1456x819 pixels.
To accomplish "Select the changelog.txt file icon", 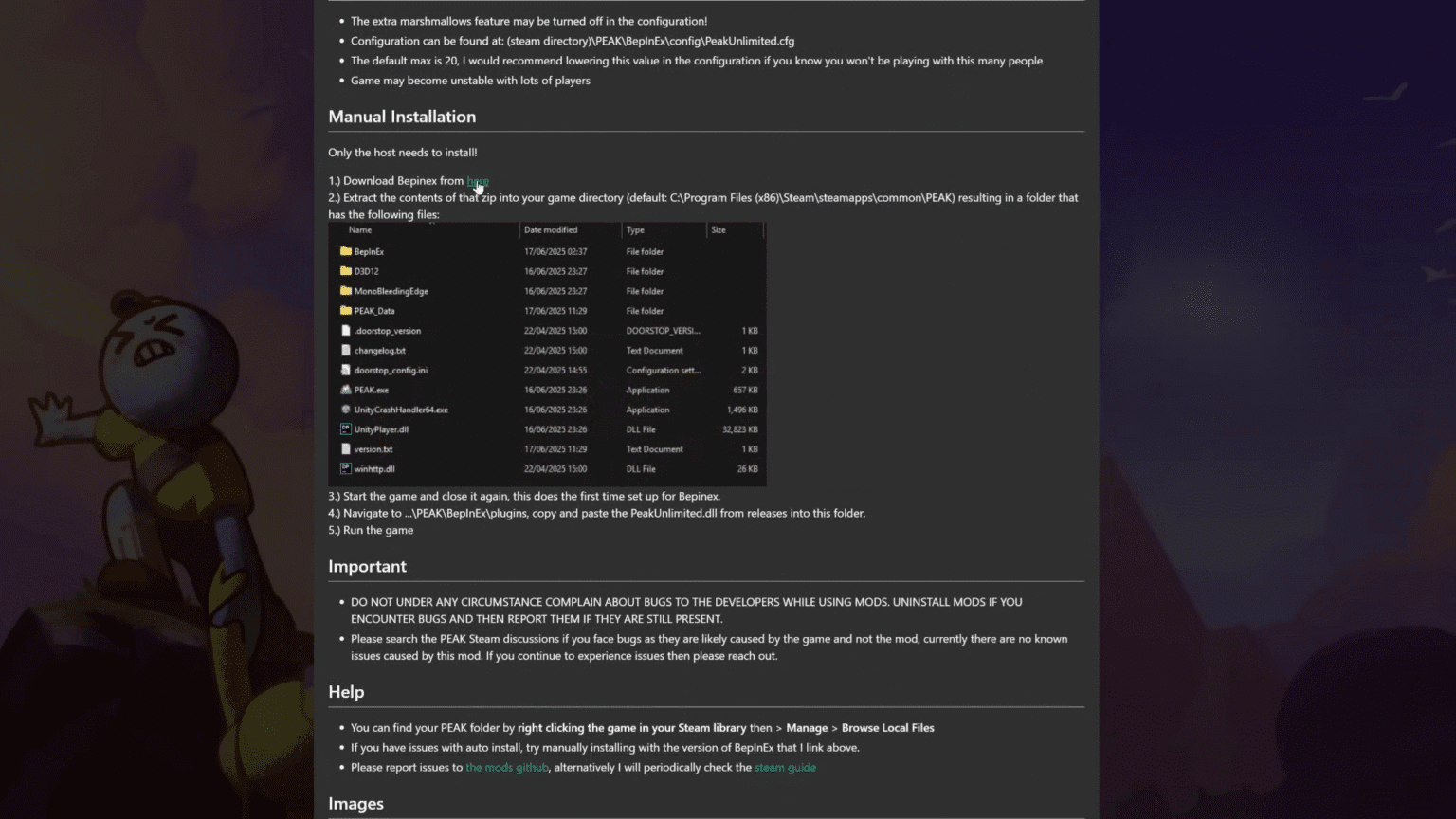I will coord(346,351).
